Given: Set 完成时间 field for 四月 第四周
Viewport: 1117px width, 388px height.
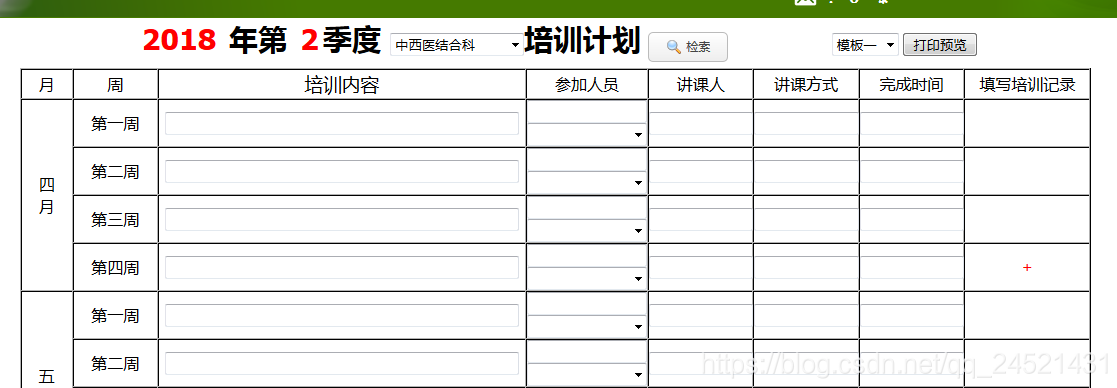Looking at the screenshot, I should (x=912, y=268).
